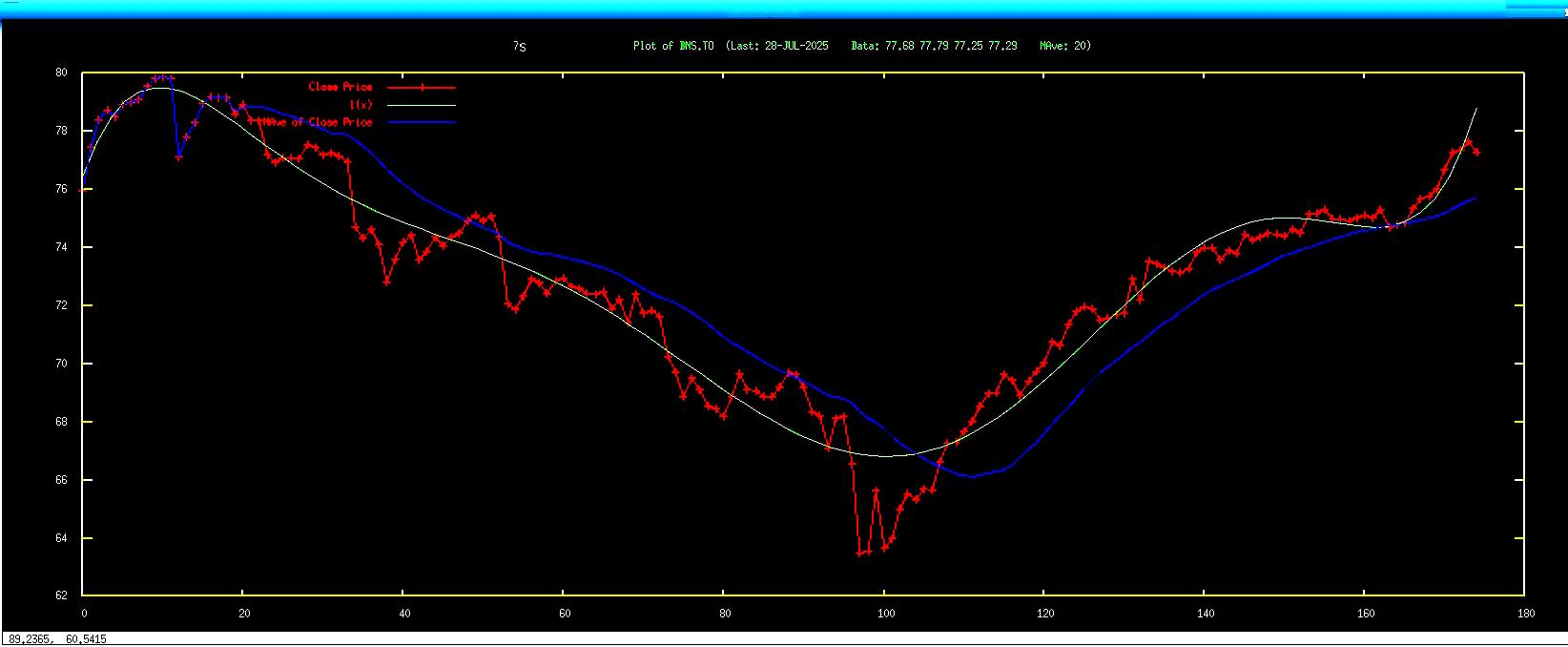This screenshot has height=647, width=1568.
Task: Click the x-axis tick label 60
Action: pyautogui.click(x=564, y=614)
